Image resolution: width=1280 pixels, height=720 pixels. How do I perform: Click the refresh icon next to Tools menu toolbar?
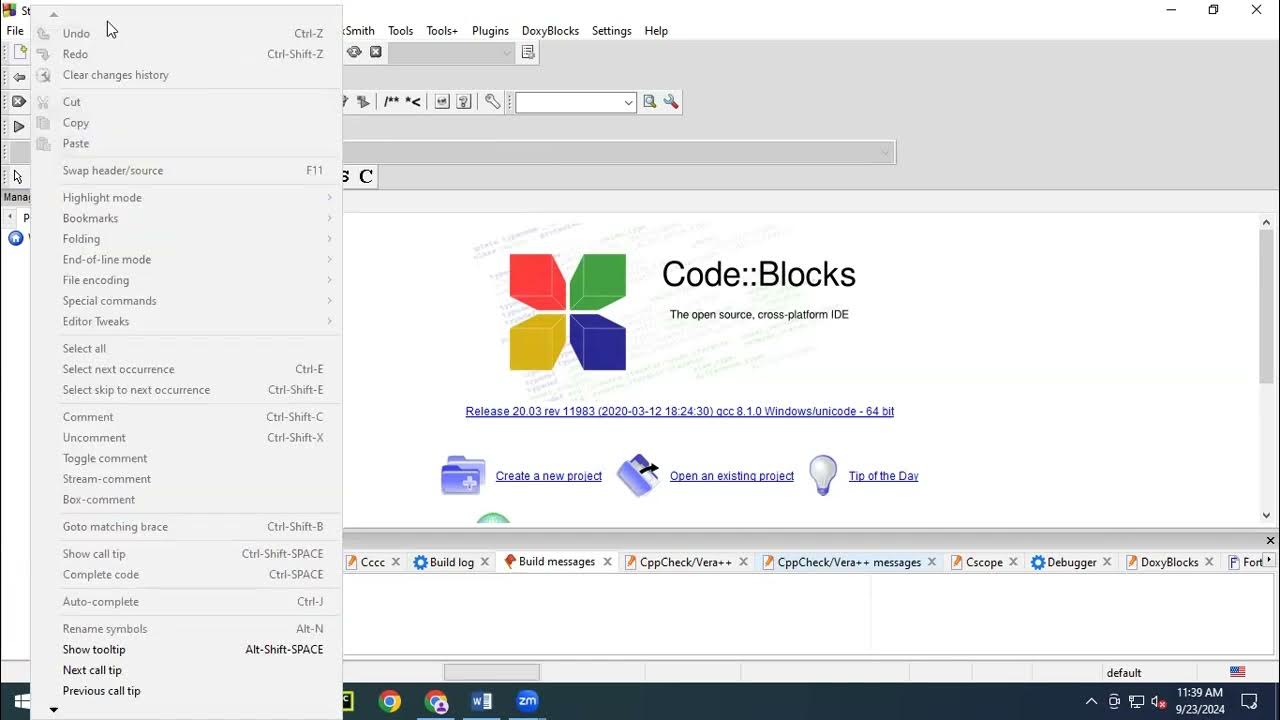pyautogui.click(x=354, y=52)
